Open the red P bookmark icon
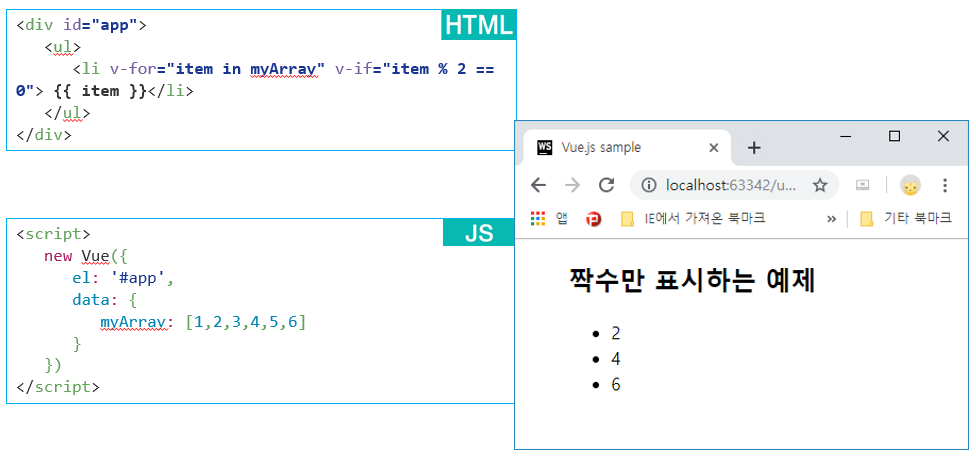 594,219
